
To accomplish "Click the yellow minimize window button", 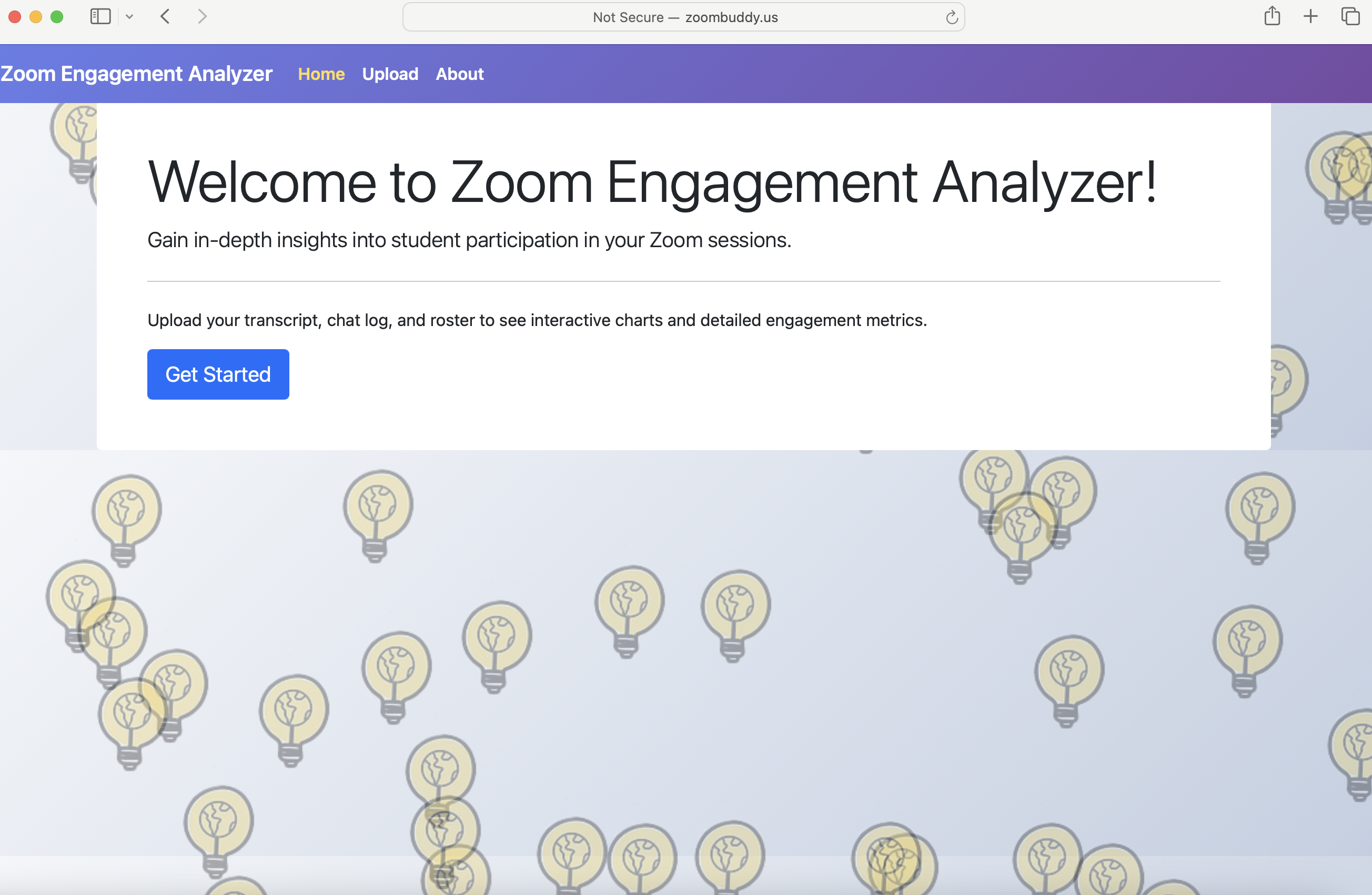I will pos(36,17).
